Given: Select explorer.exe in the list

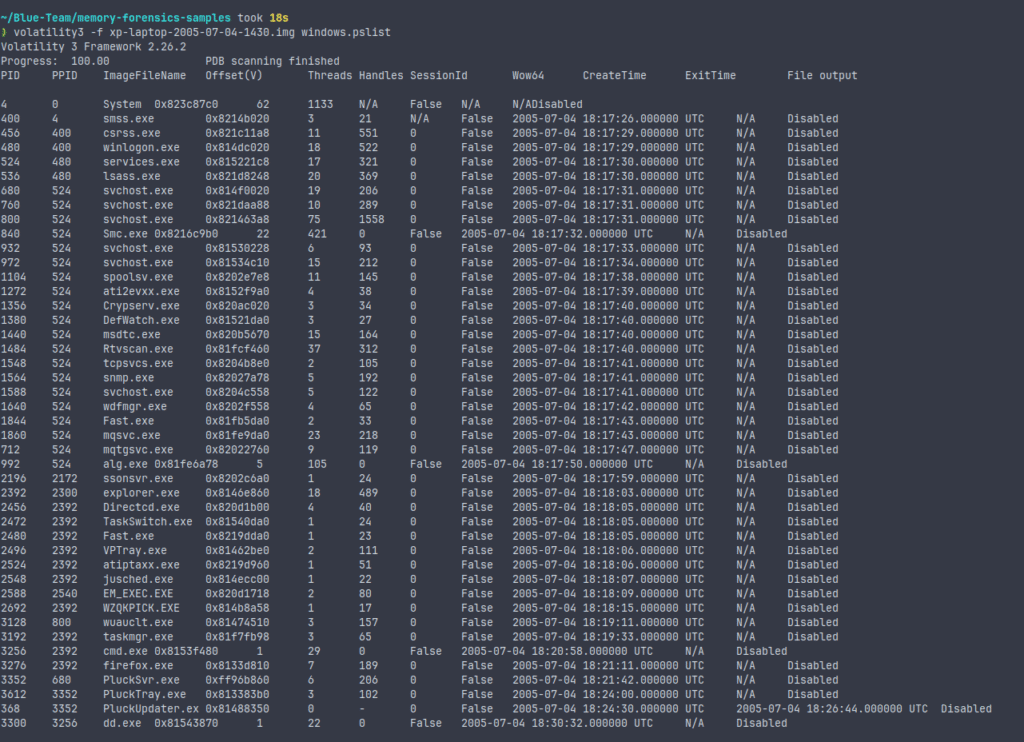Looking at the screenshot, I should (141, 492).
